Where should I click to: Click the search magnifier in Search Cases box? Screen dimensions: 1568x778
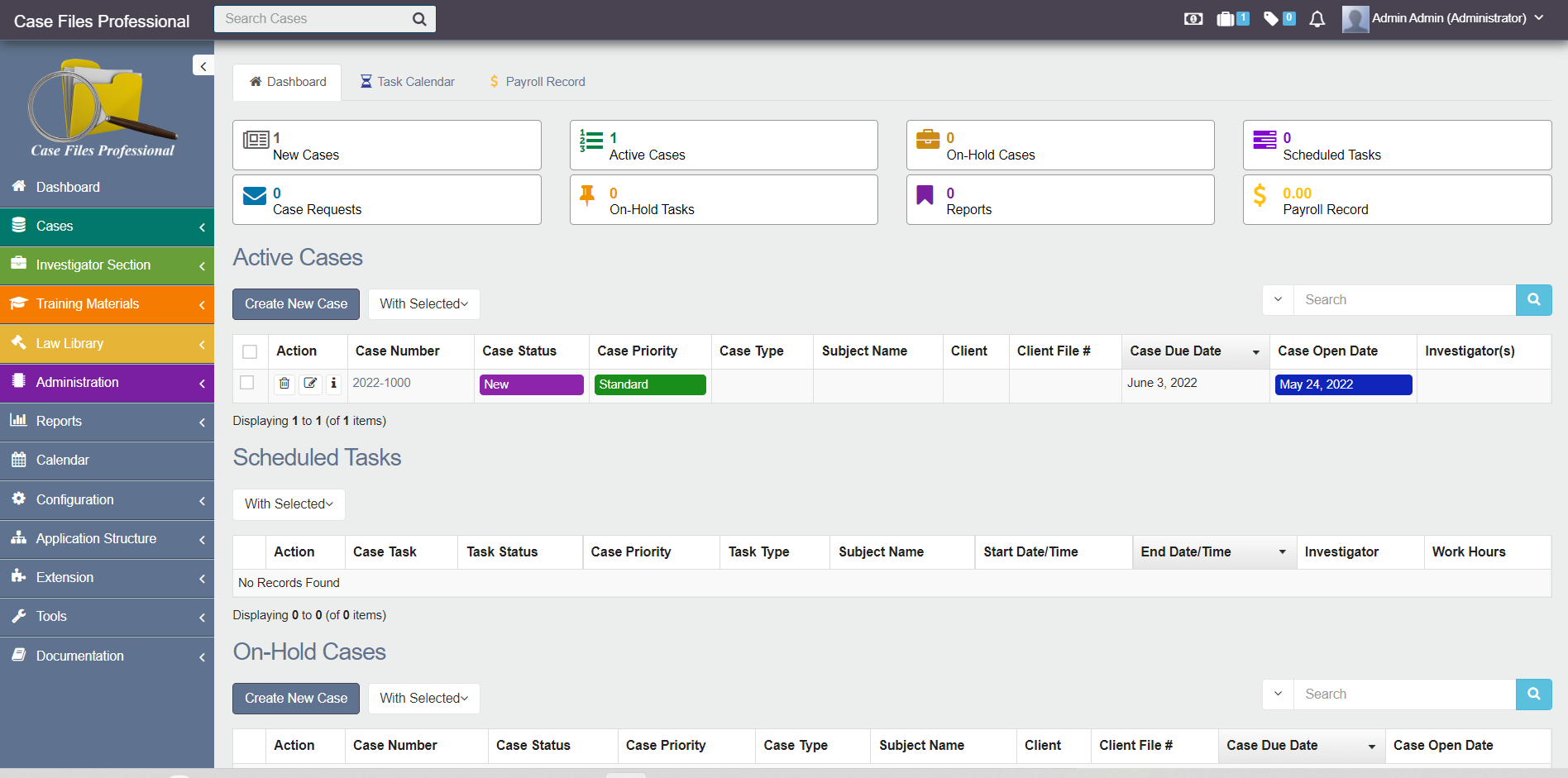pyautogui.click(x=418, y=18)
